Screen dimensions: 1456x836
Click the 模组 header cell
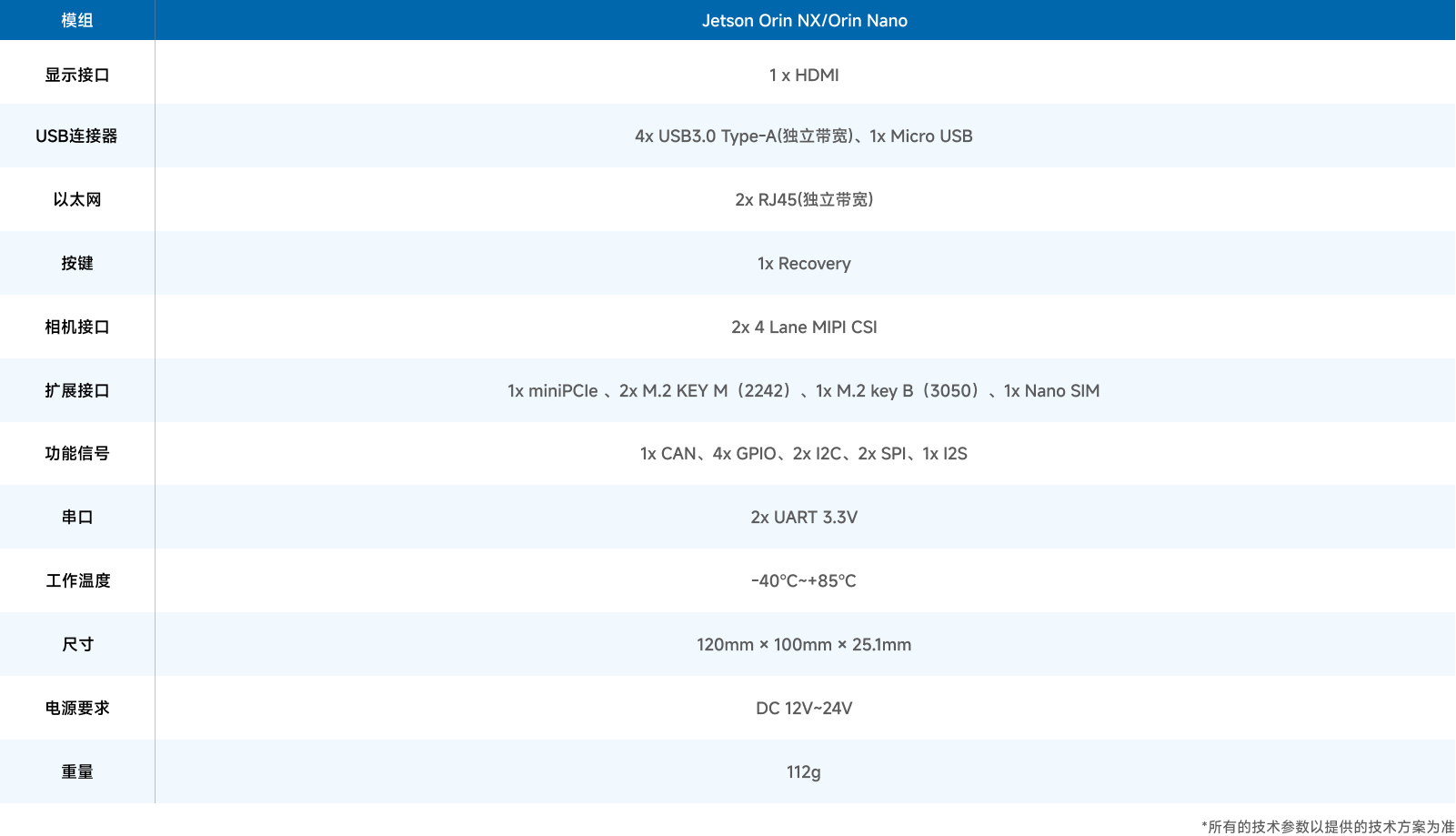tap(77, 20)
